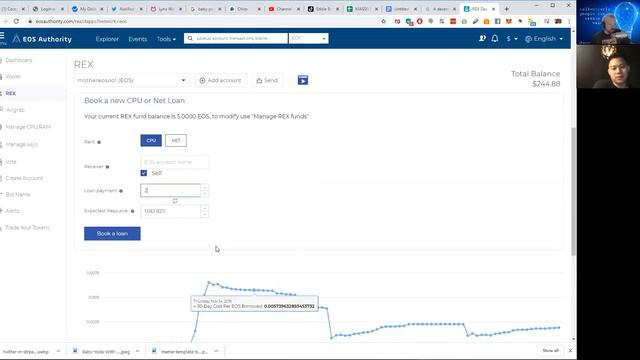Image resolution: width=640 pixels, height=360 pixels.
Task: Open Vote in the sidebar
Action: pyautogui.click(x=11, y=162)
